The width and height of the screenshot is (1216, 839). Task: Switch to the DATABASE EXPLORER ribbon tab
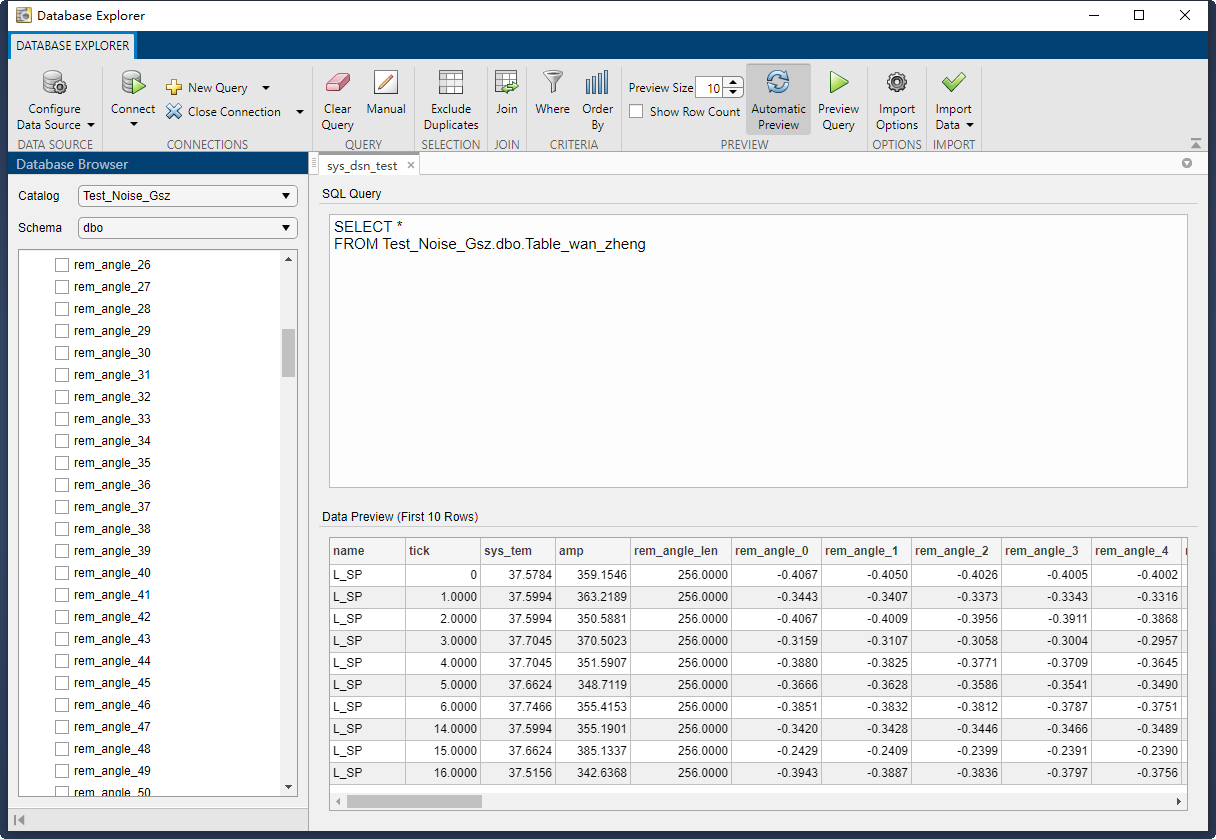click(71, 45)
